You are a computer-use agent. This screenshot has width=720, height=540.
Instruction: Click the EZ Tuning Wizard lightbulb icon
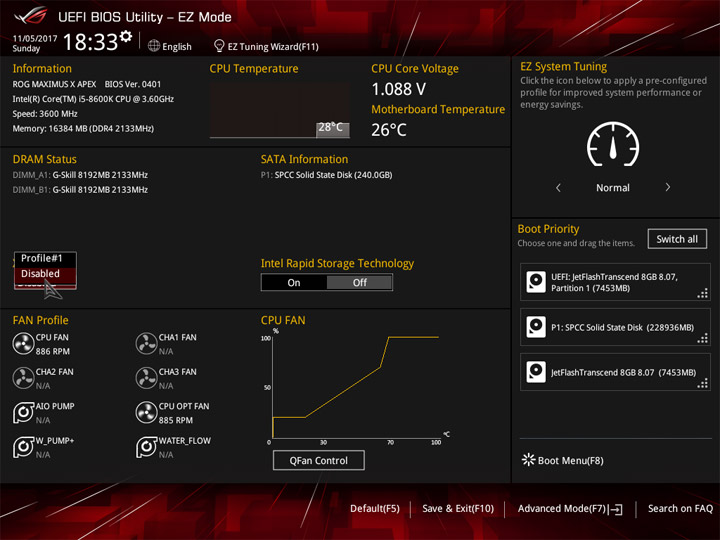pos(219,46)
